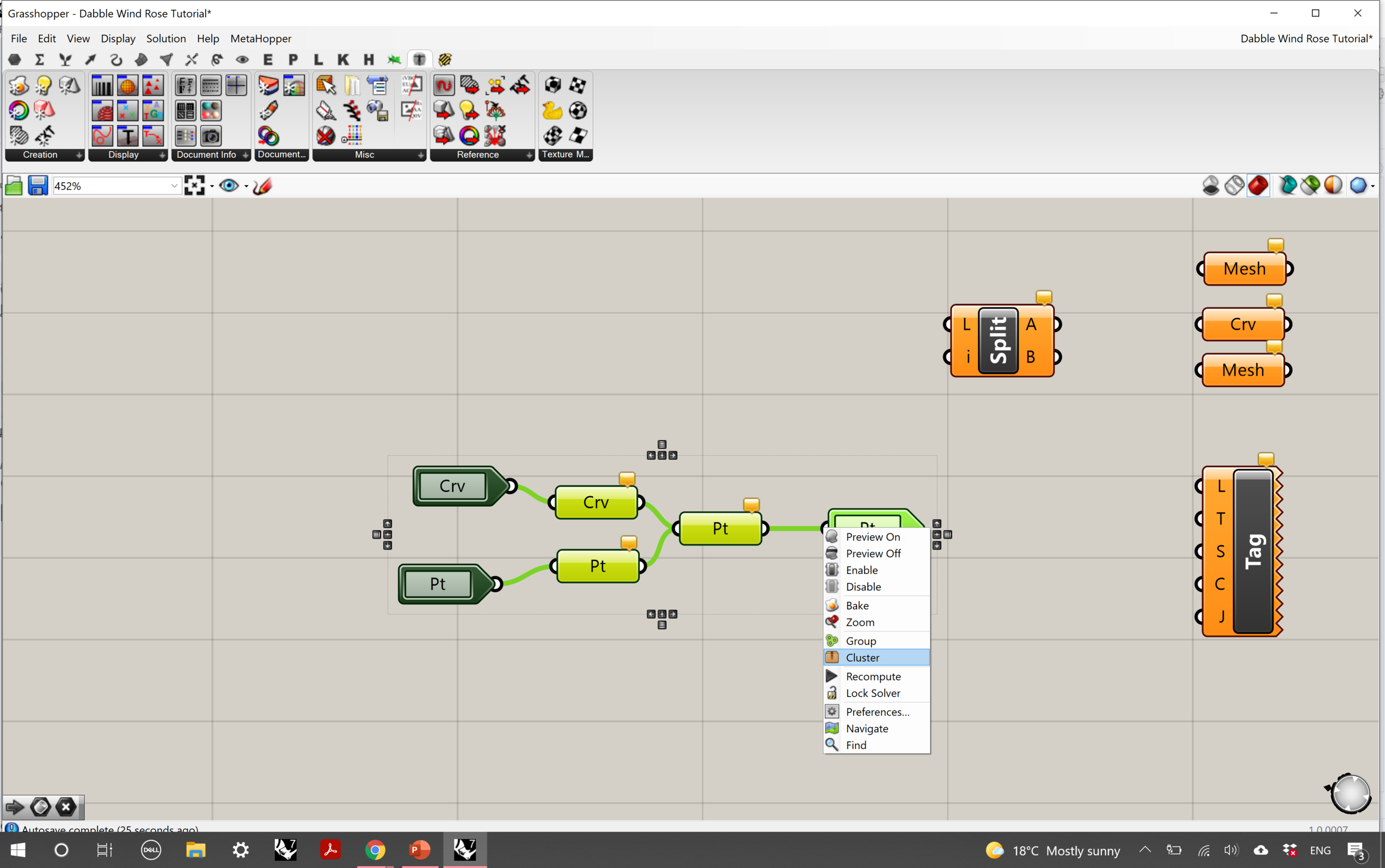Viewport: 1385px width, 868px height.
Task: Open the MetaHopper menu
Action: 260,38
